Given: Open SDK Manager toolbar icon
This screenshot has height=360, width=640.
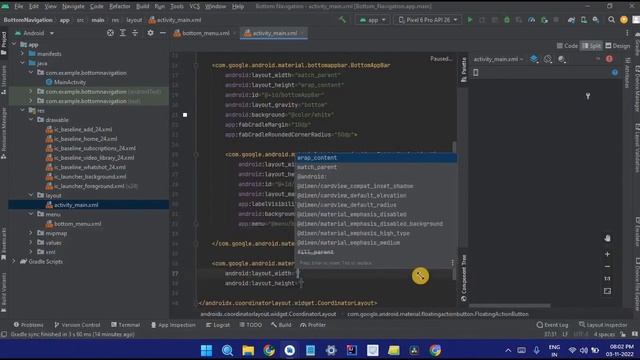Looking at the screenshot, I should pos(596,20).
